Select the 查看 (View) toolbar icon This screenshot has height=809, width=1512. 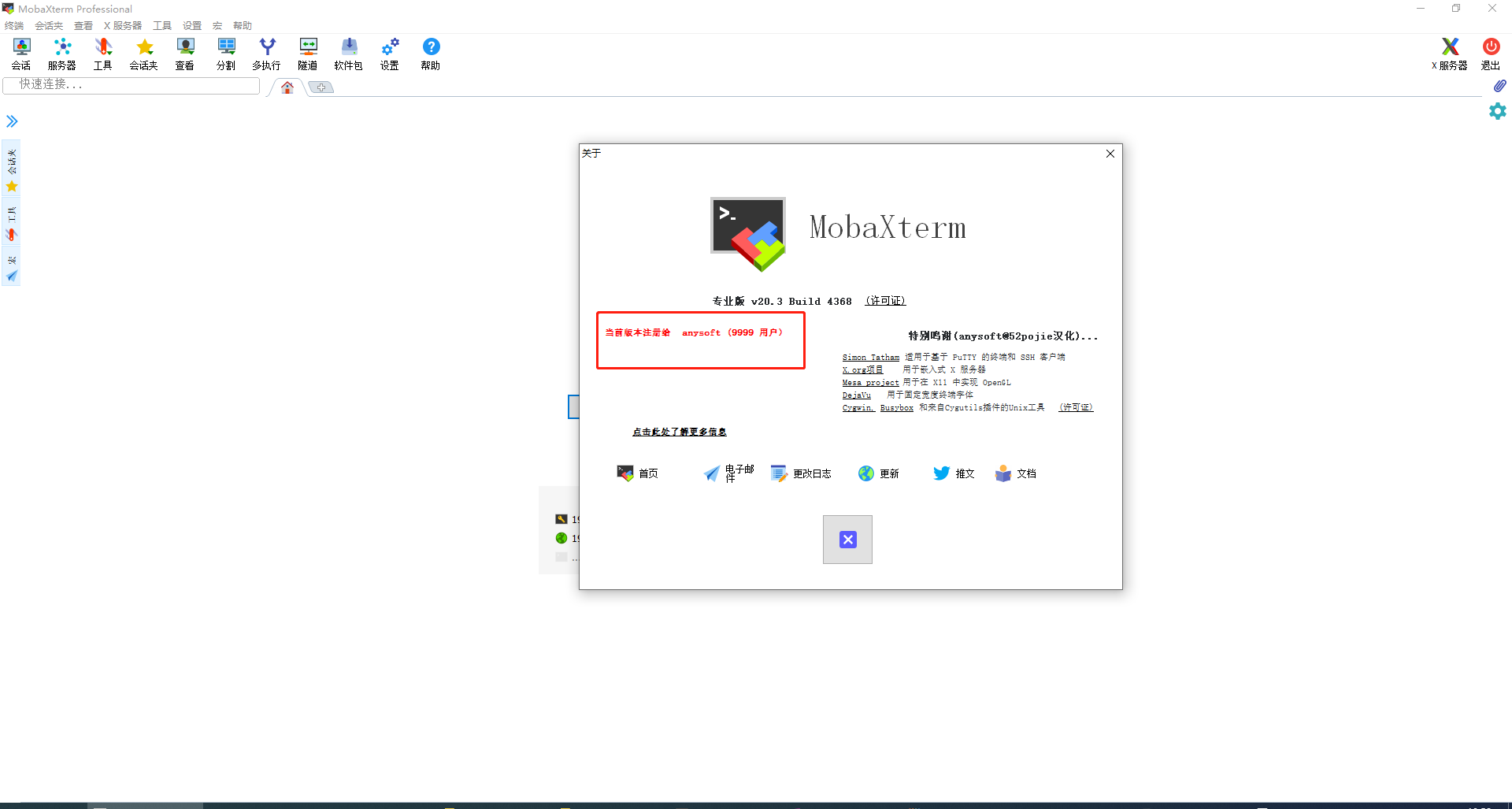(185, 54)
